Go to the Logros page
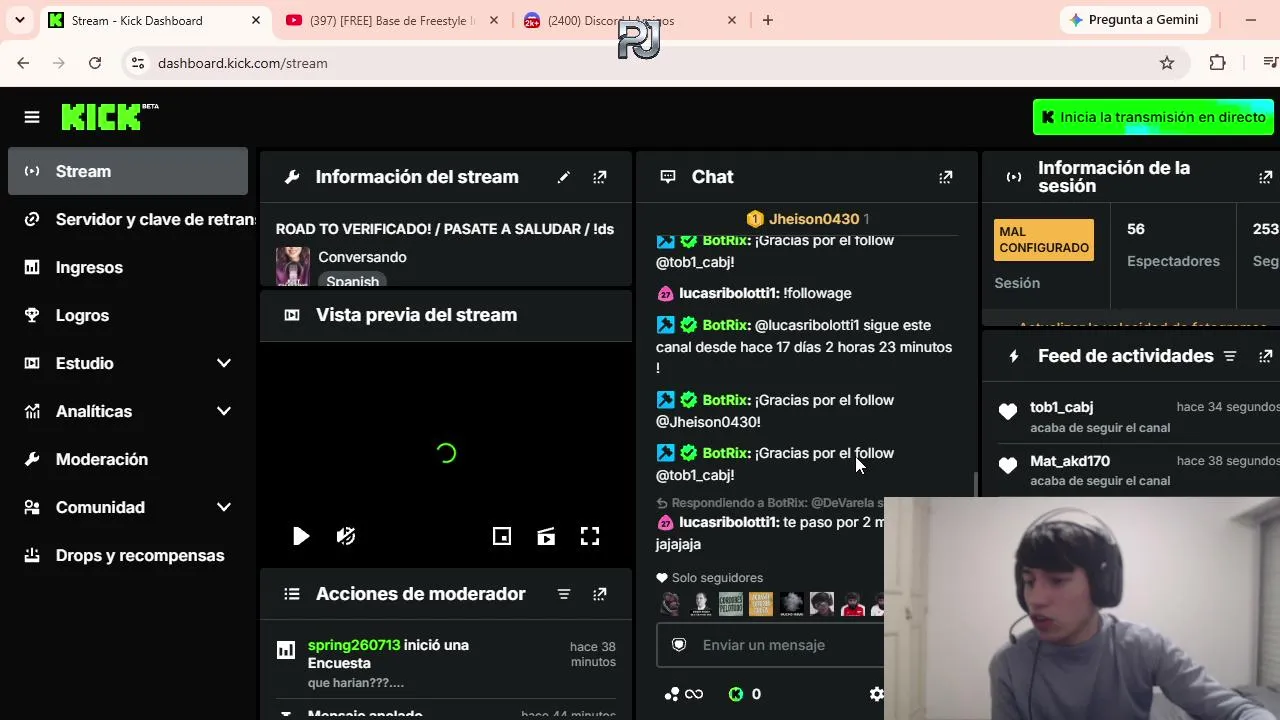This screenshot has height=720, width=1280. [128, 315]
